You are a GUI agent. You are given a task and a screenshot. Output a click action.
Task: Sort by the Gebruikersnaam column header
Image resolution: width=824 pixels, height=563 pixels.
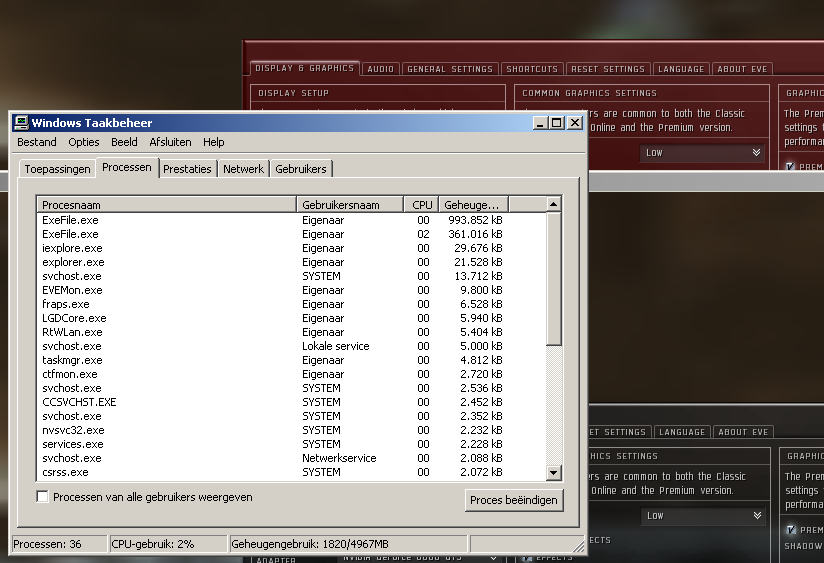350,204
